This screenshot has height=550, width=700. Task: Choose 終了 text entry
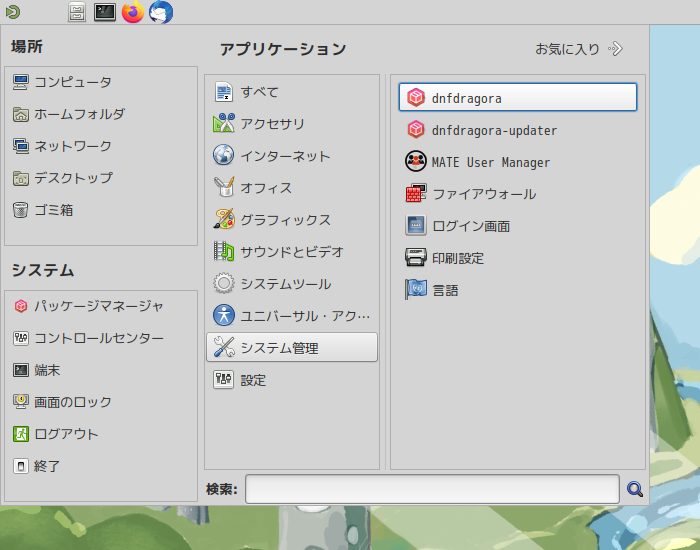(x=47, y=466)
